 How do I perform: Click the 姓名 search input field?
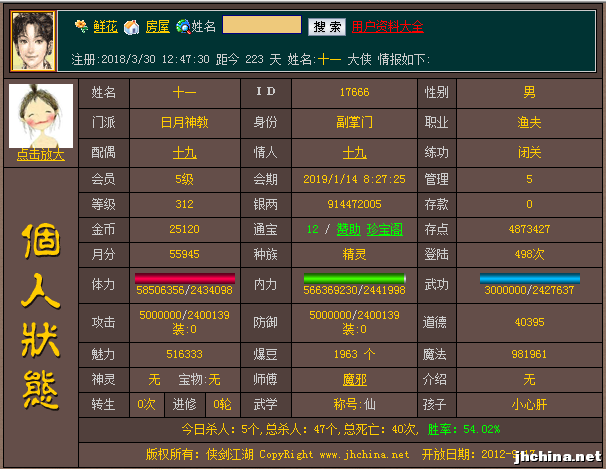point(262,25)
